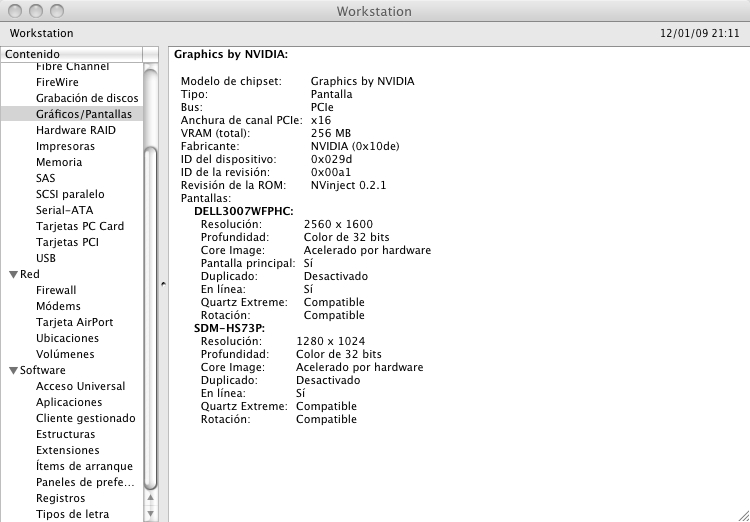
Task: Select SCSI paralelo entry
Action: click(70, 194)
